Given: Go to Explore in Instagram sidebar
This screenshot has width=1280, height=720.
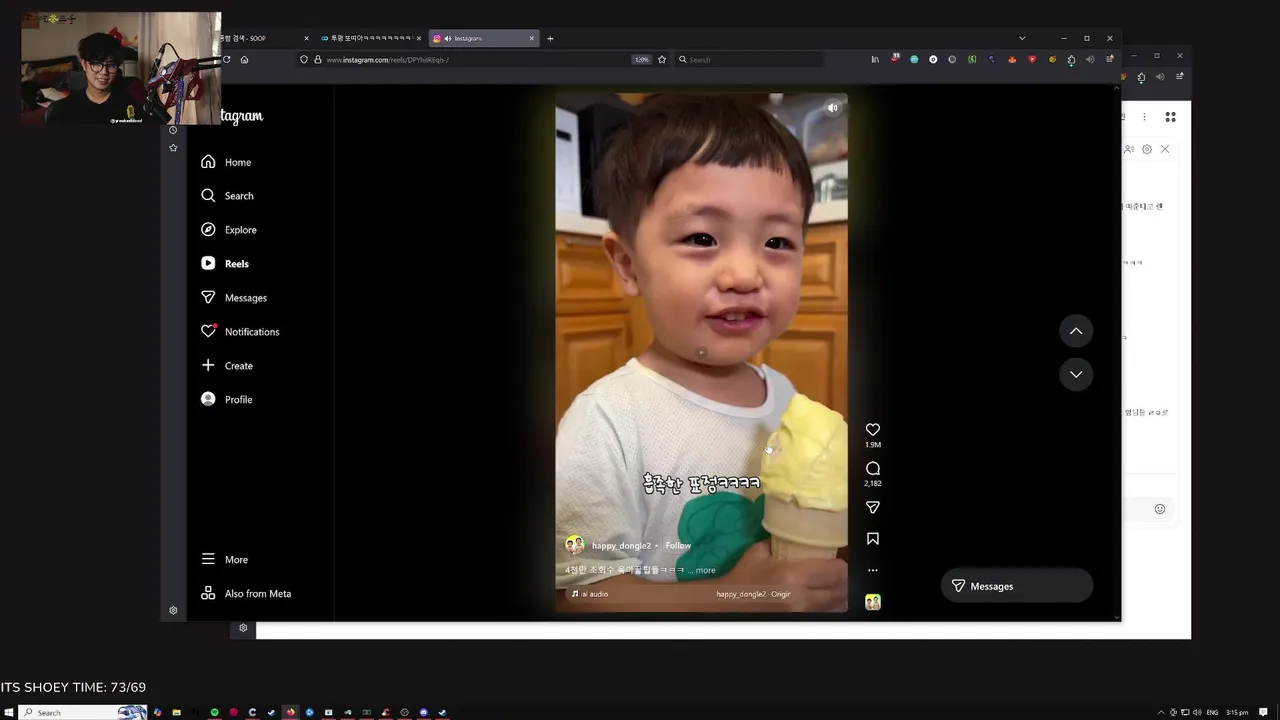Looking at the screenshot, I should point(229,230).
